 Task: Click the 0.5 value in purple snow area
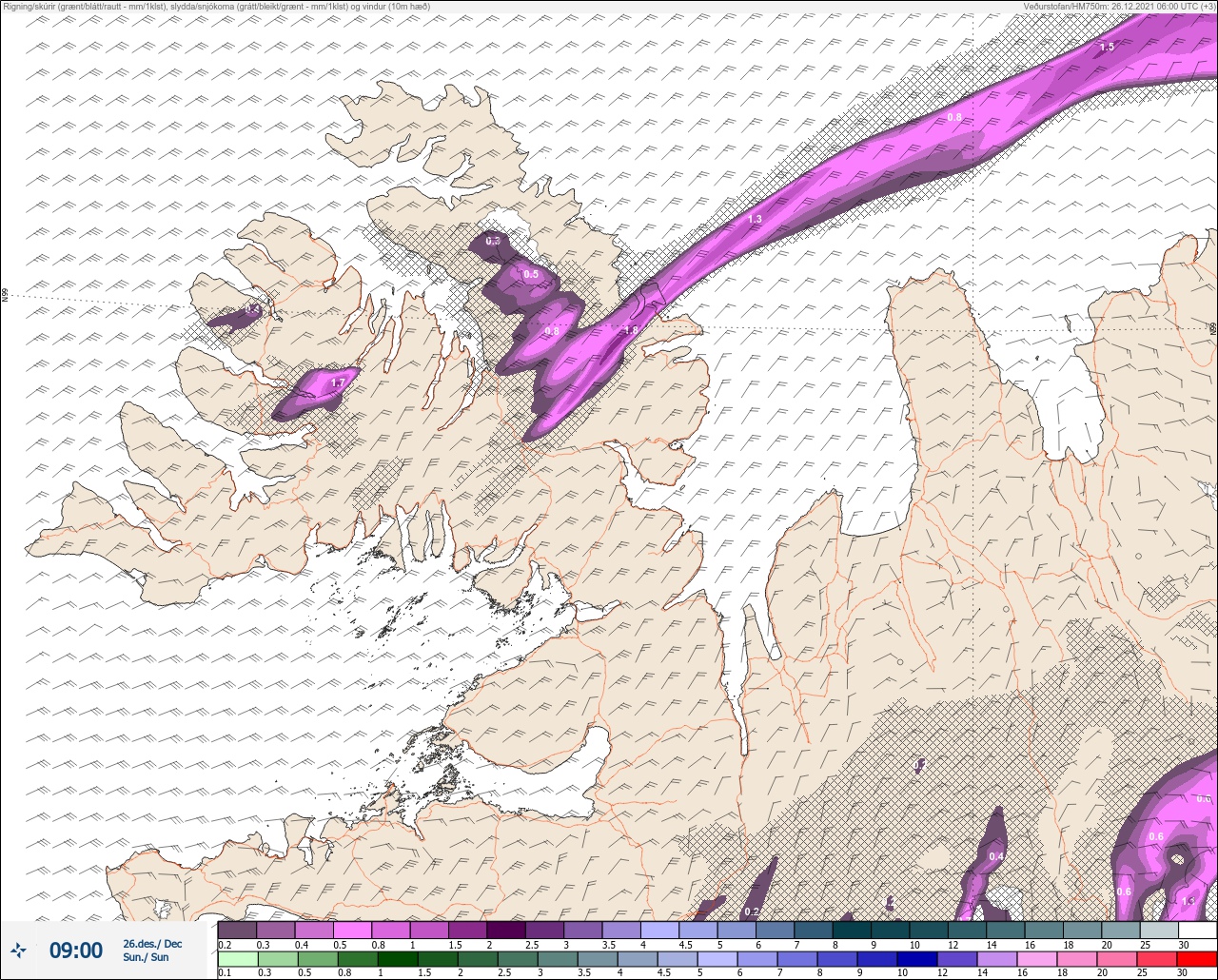531,274
